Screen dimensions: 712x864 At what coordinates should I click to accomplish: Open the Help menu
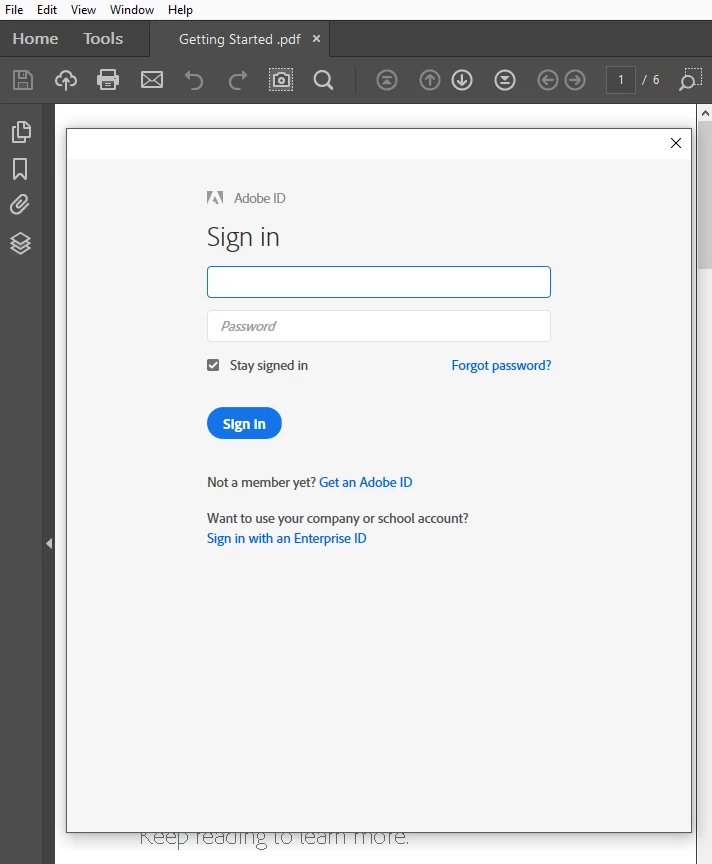point(180,10)
